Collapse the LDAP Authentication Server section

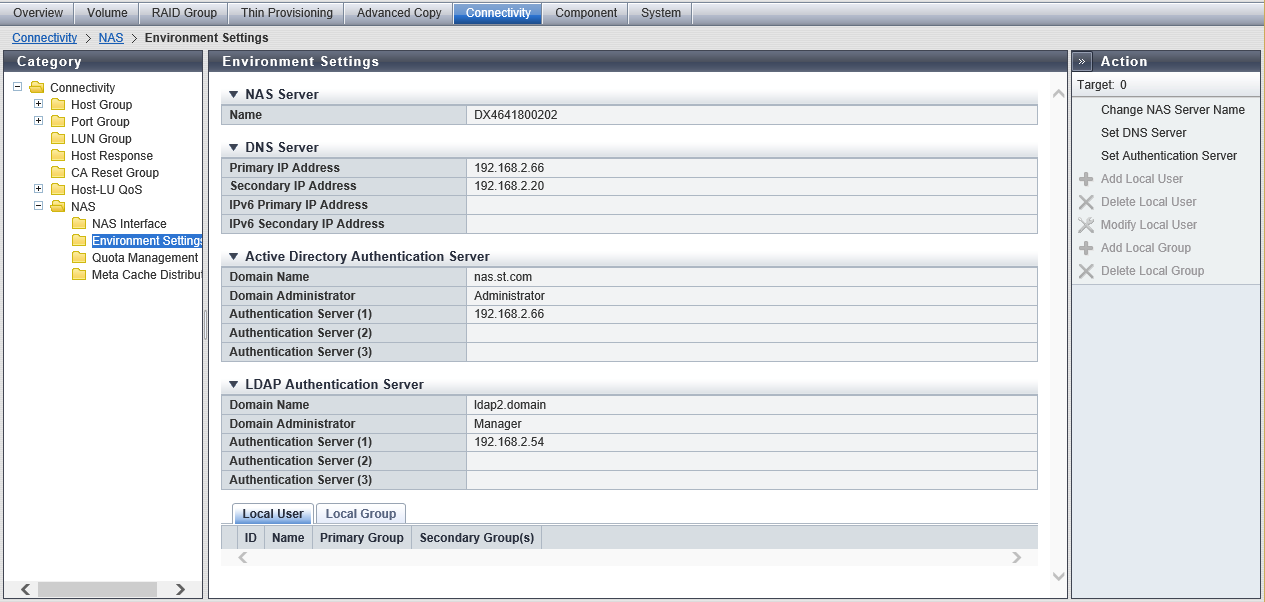point(233,385)
